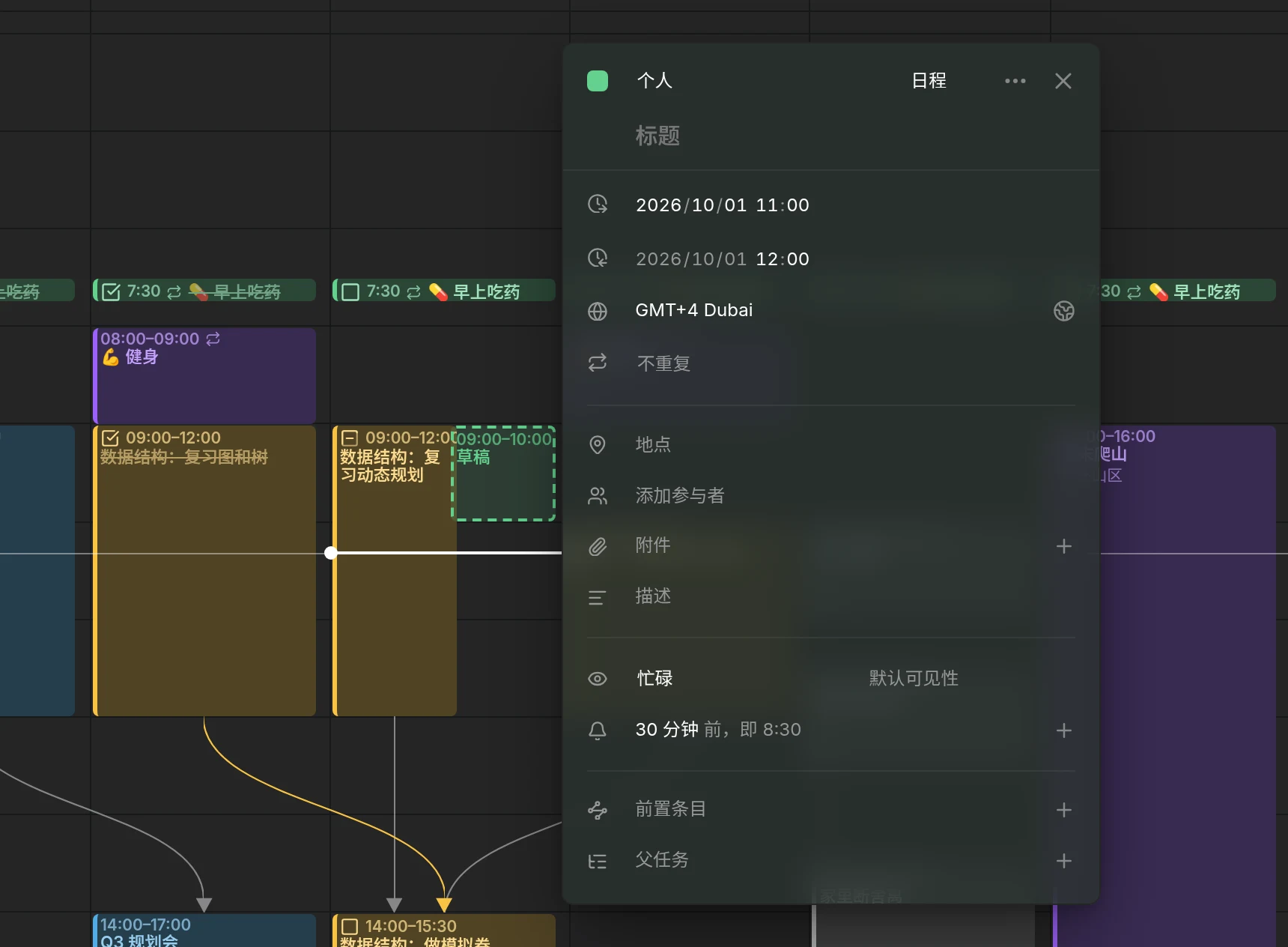Click the start time clock icon

point(598,205)
